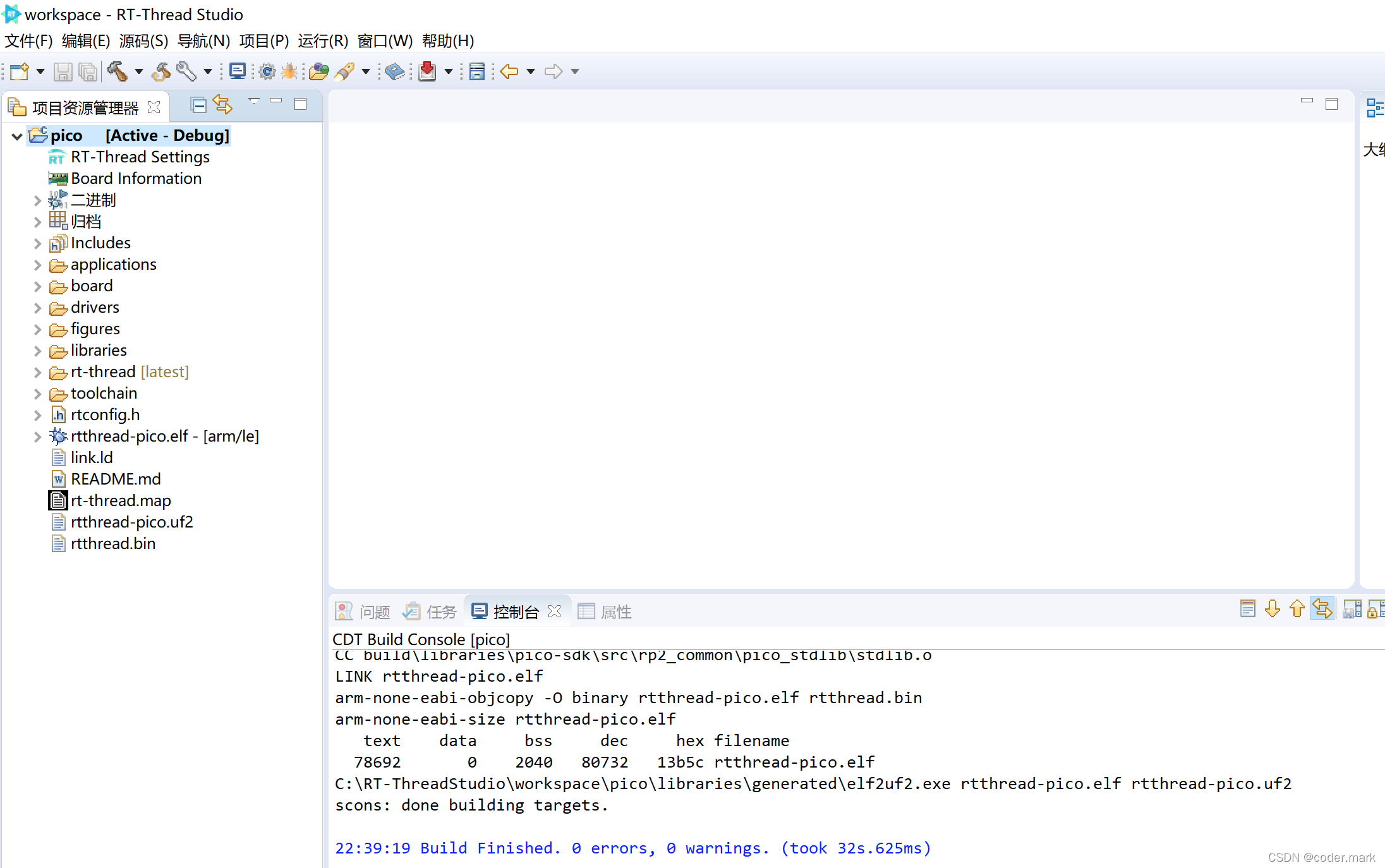Click Collapse All in project explorer
The width and height of the screenshot is (1385, 868).
[x=198, y=105]
